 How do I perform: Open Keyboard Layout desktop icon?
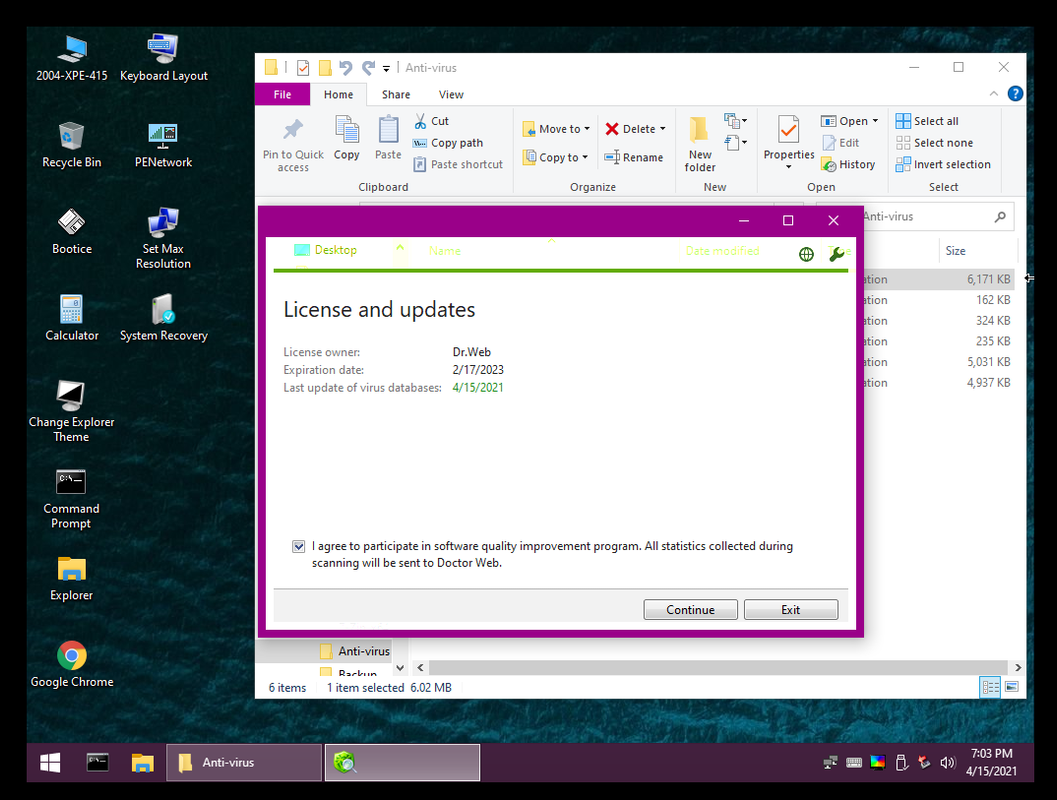pos(163,58)
